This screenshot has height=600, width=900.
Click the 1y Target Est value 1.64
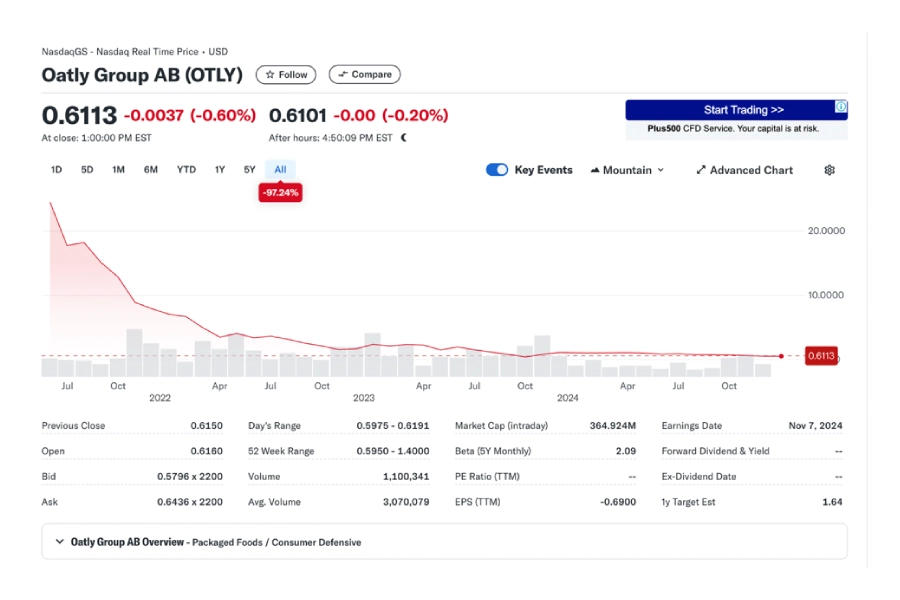point(832,501)
